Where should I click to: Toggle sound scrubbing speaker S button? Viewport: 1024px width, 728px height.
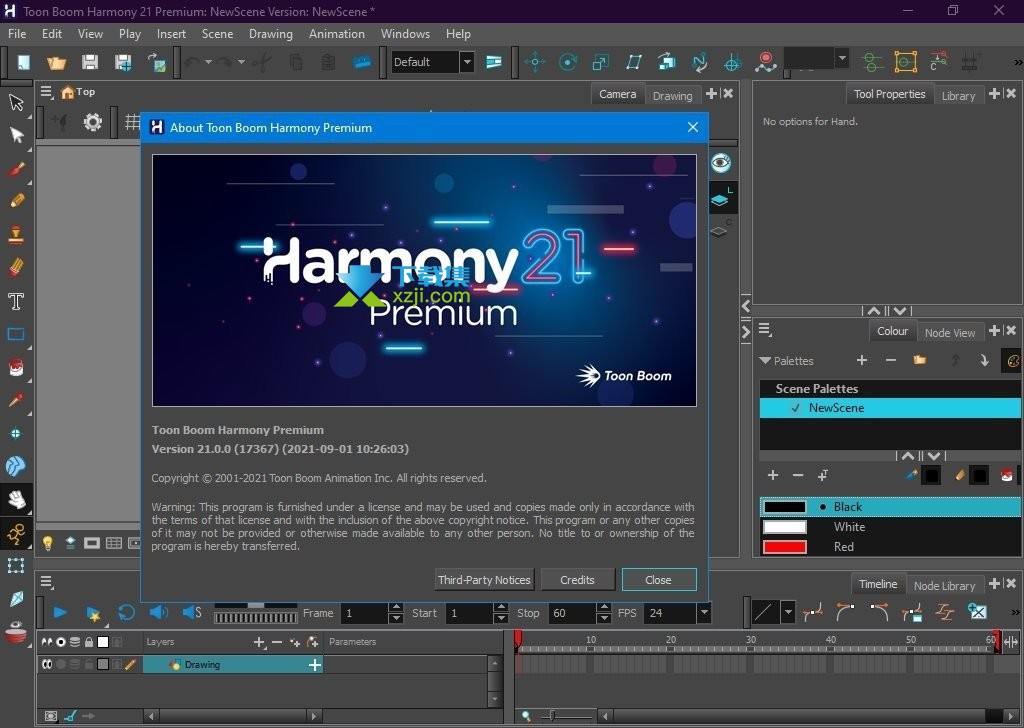[x=192, y=612]
